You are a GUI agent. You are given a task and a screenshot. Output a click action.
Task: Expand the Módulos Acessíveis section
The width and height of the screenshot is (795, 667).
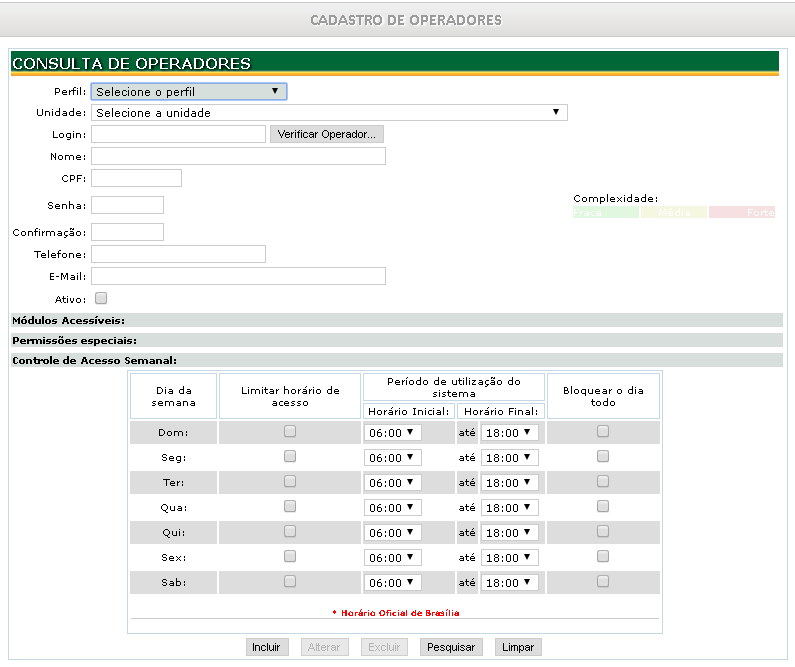click(x=68, y=321)
